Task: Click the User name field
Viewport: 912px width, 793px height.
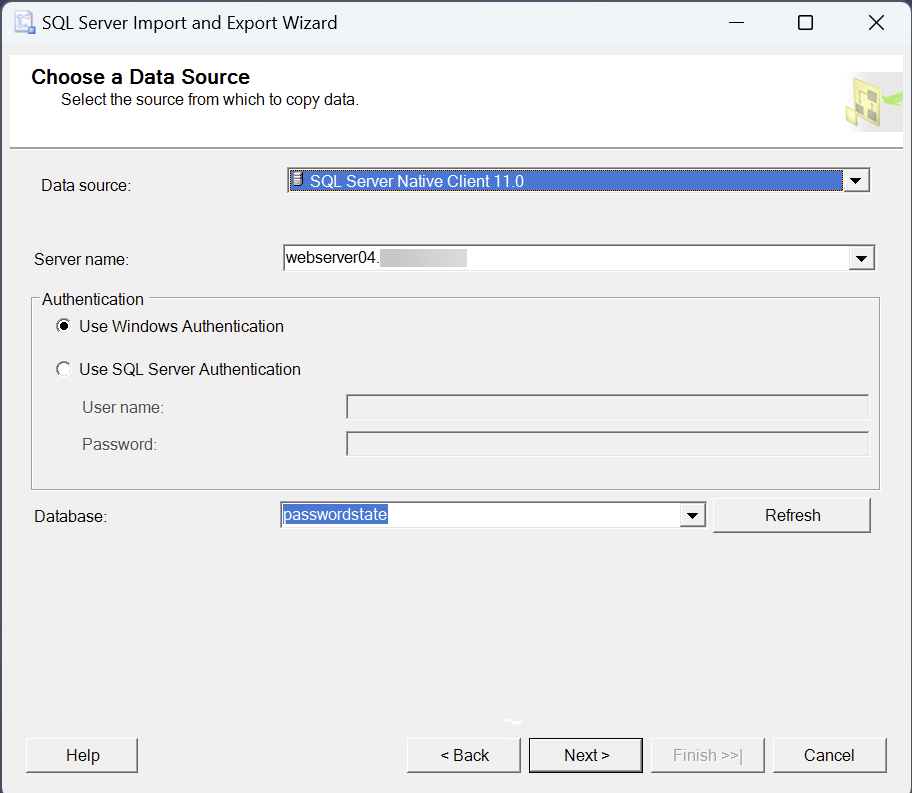Action: (x=607, y=407)
